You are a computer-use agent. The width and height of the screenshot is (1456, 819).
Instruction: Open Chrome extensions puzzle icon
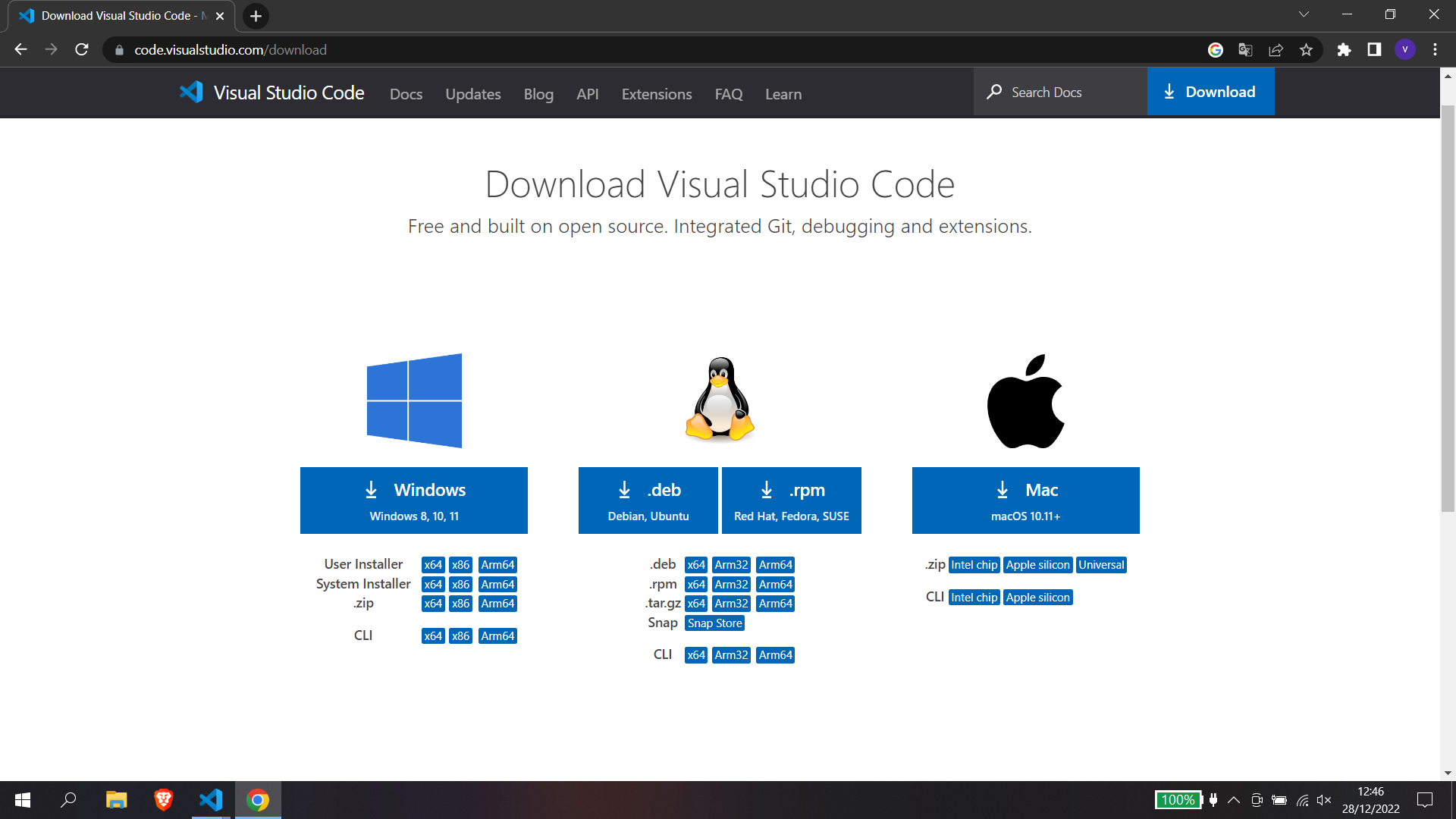point(1344,50)
